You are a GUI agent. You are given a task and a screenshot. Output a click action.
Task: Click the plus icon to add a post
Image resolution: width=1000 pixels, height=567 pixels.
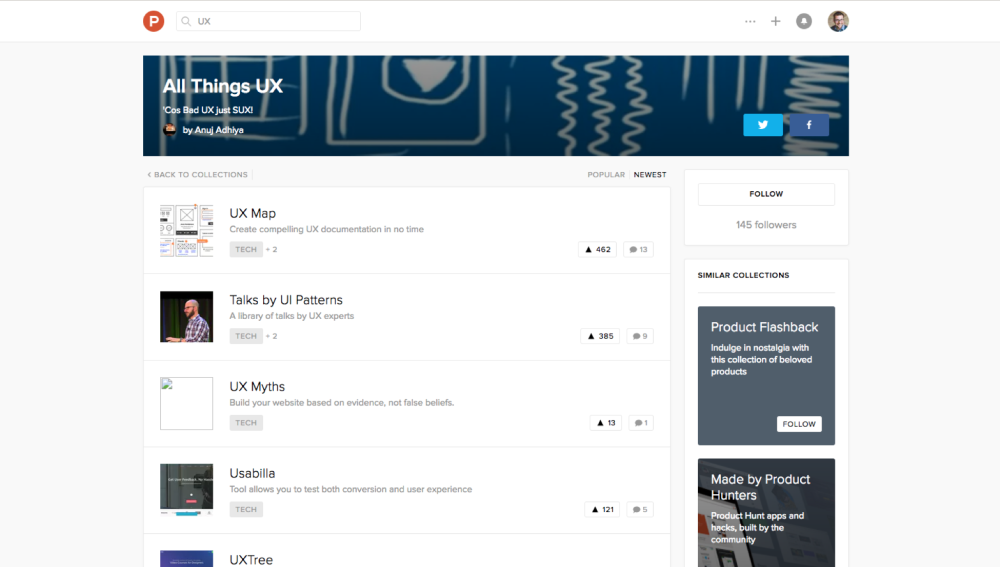click(x=776, y=21)
